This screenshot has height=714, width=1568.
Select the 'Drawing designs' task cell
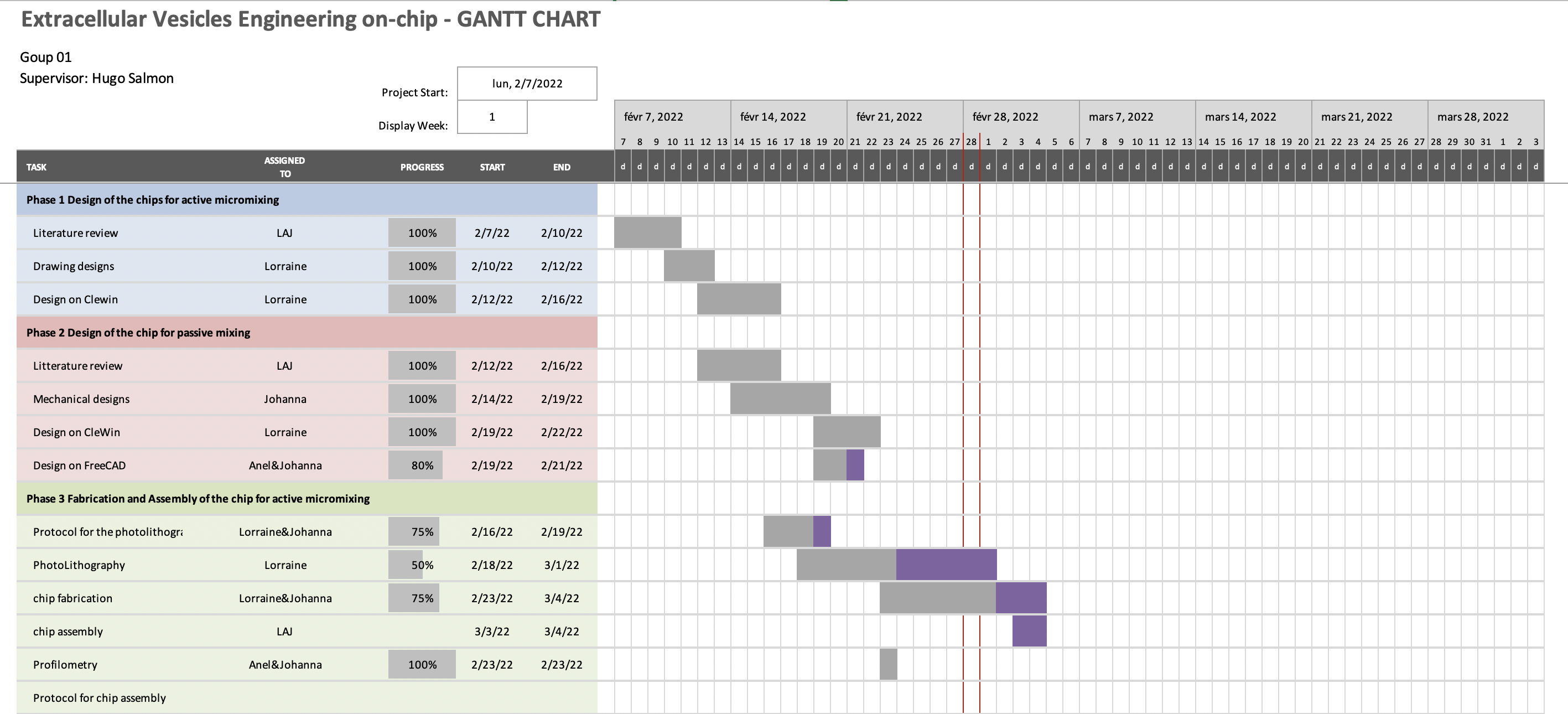pyautogui.click(x=74, y=266)
